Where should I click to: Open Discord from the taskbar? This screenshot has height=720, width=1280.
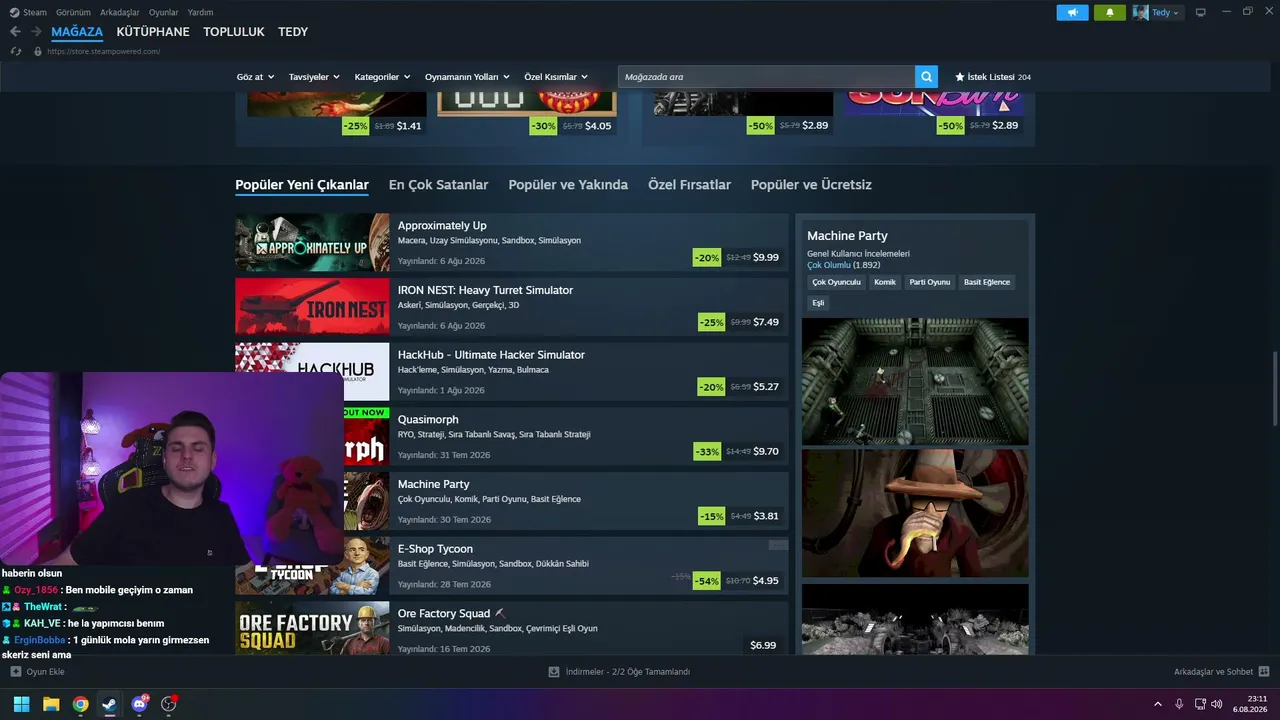(x=139, y=704)
